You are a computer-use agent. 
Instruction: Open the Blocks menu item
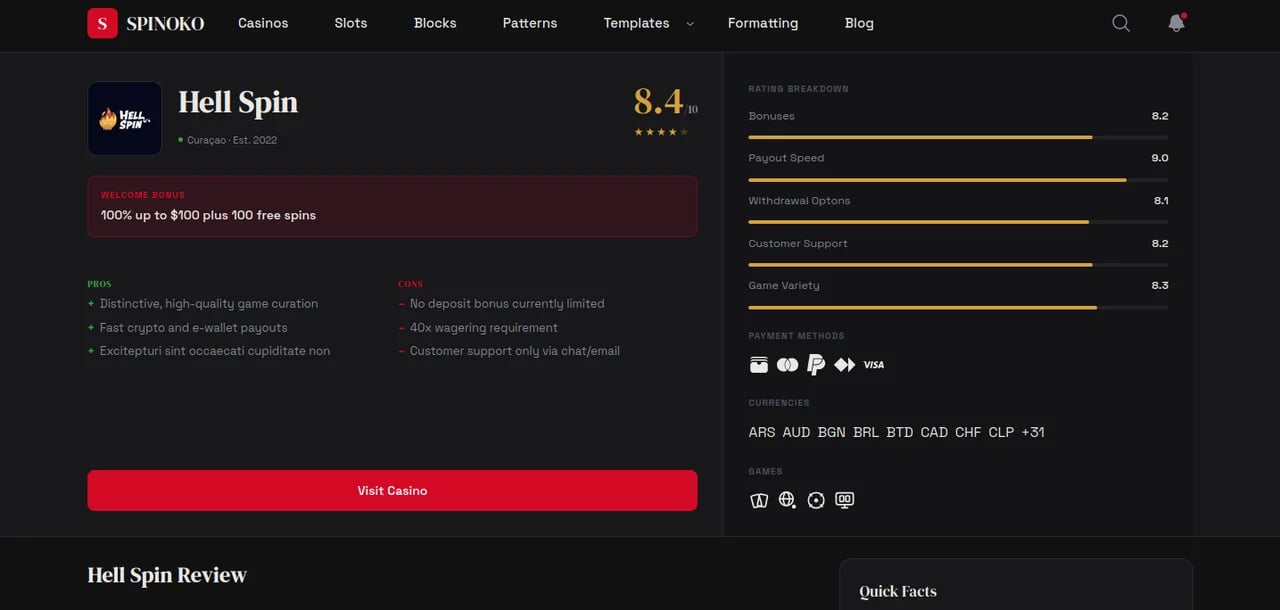(435, 23)
